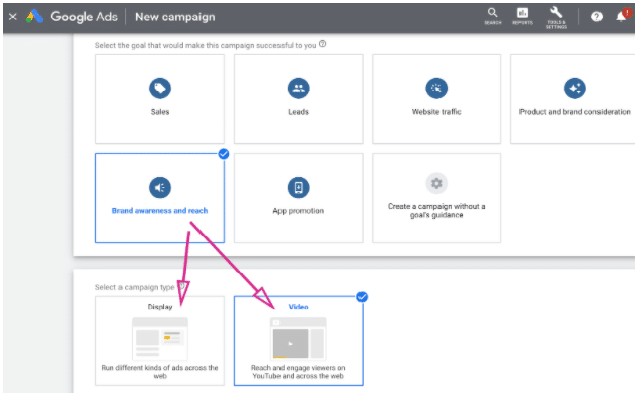Click the Leads people icon
640x400 pixels.
[298, 88]
